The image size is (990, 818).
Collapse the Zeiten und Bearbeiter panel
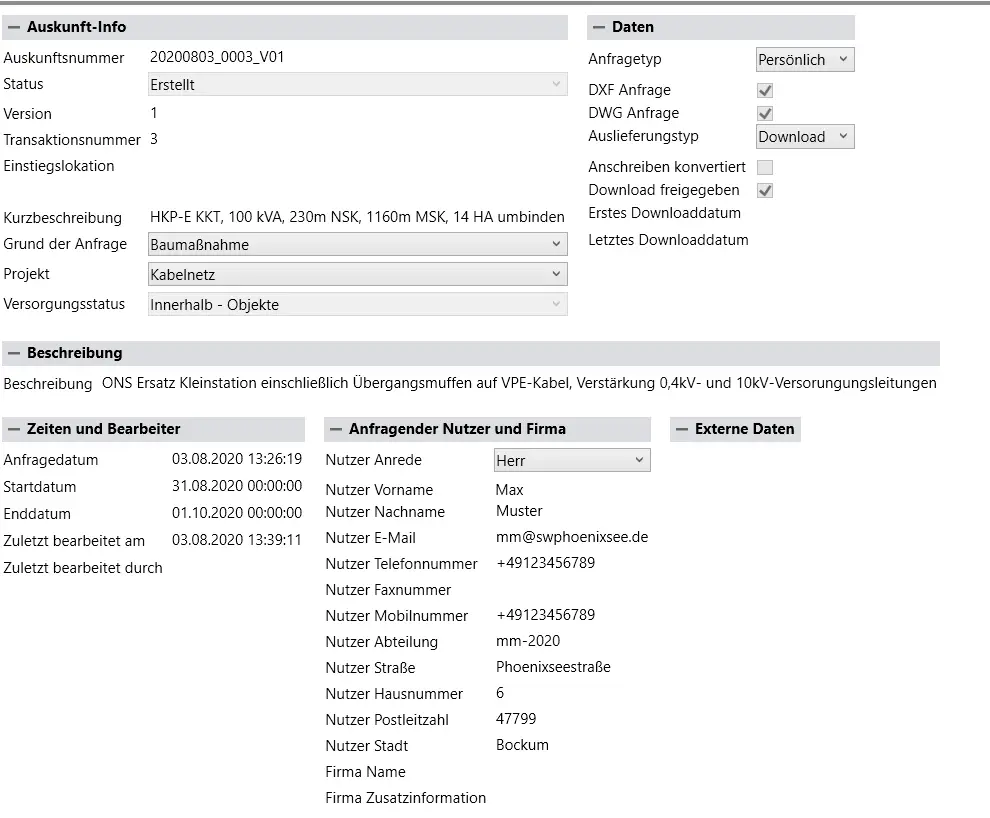pyautogui.click(x=12, y=429)
